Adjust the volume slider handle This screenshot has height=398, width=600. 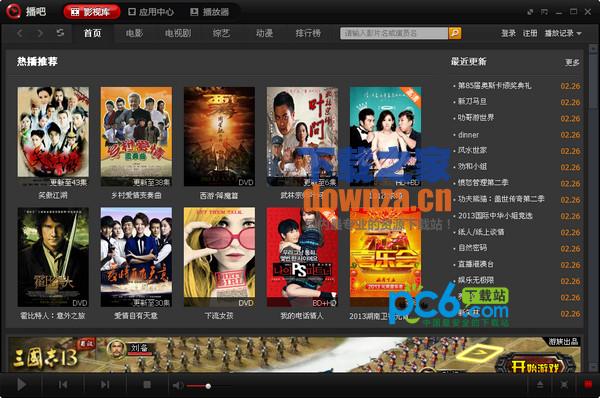(208, 386)
